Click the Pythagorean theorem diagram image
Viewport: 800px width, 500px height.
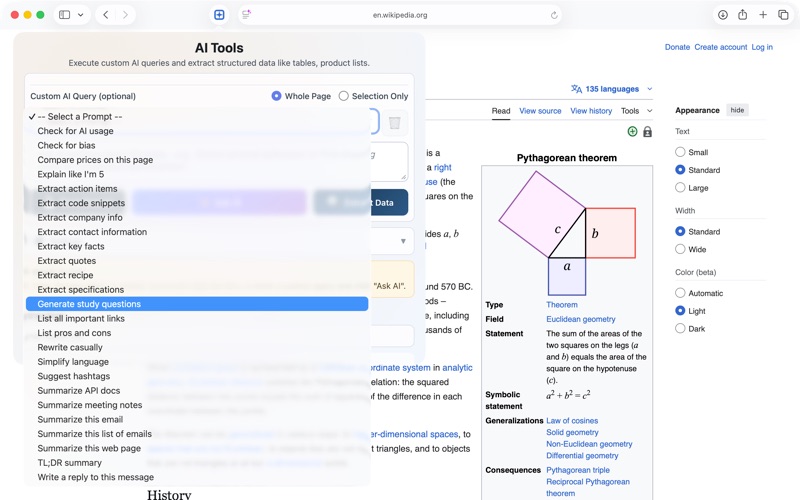tap(567, 233)
